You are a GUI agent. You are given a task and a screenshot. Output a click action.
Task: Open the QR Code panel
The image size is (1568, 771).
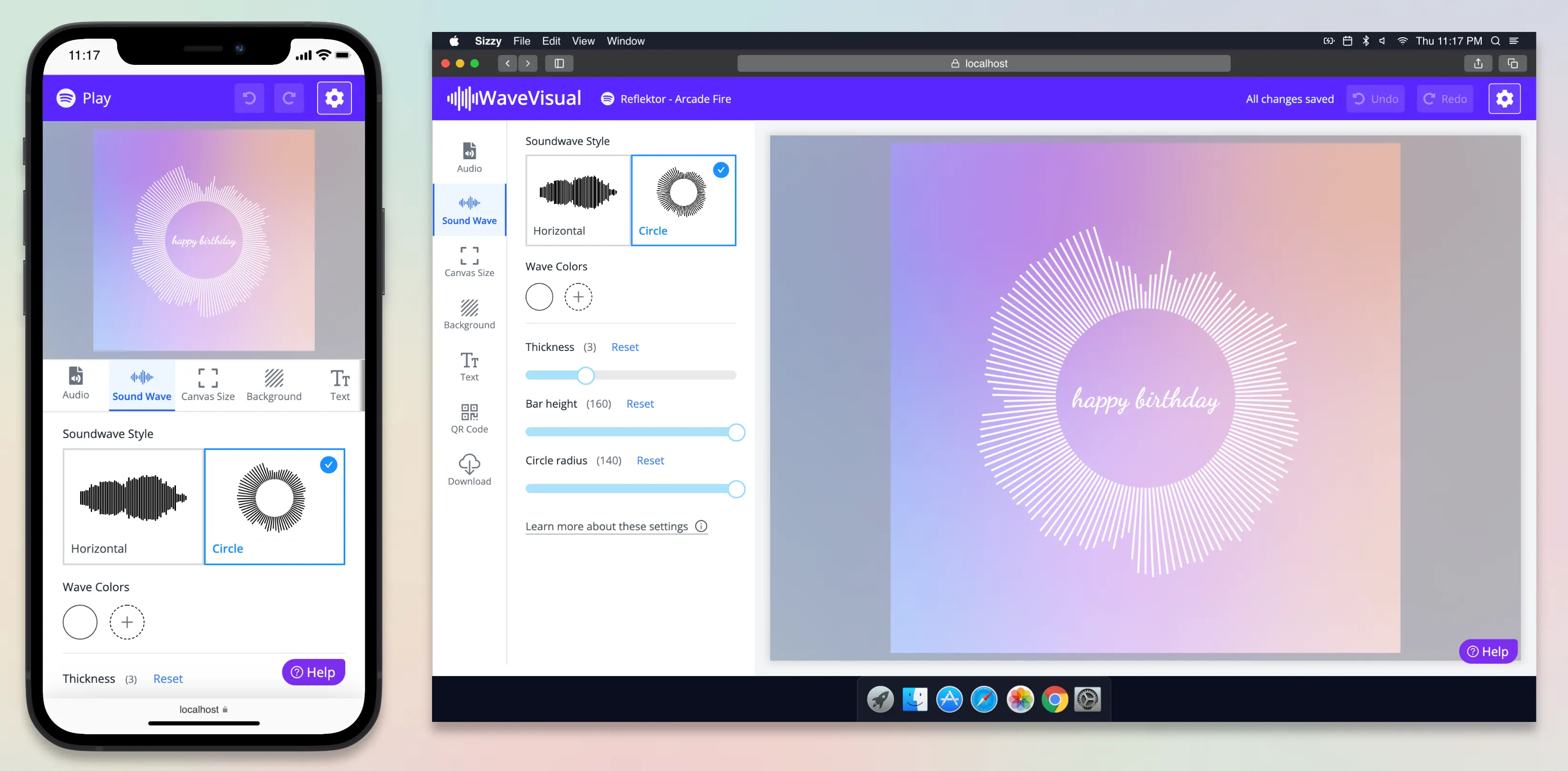(x=469, y=419)
